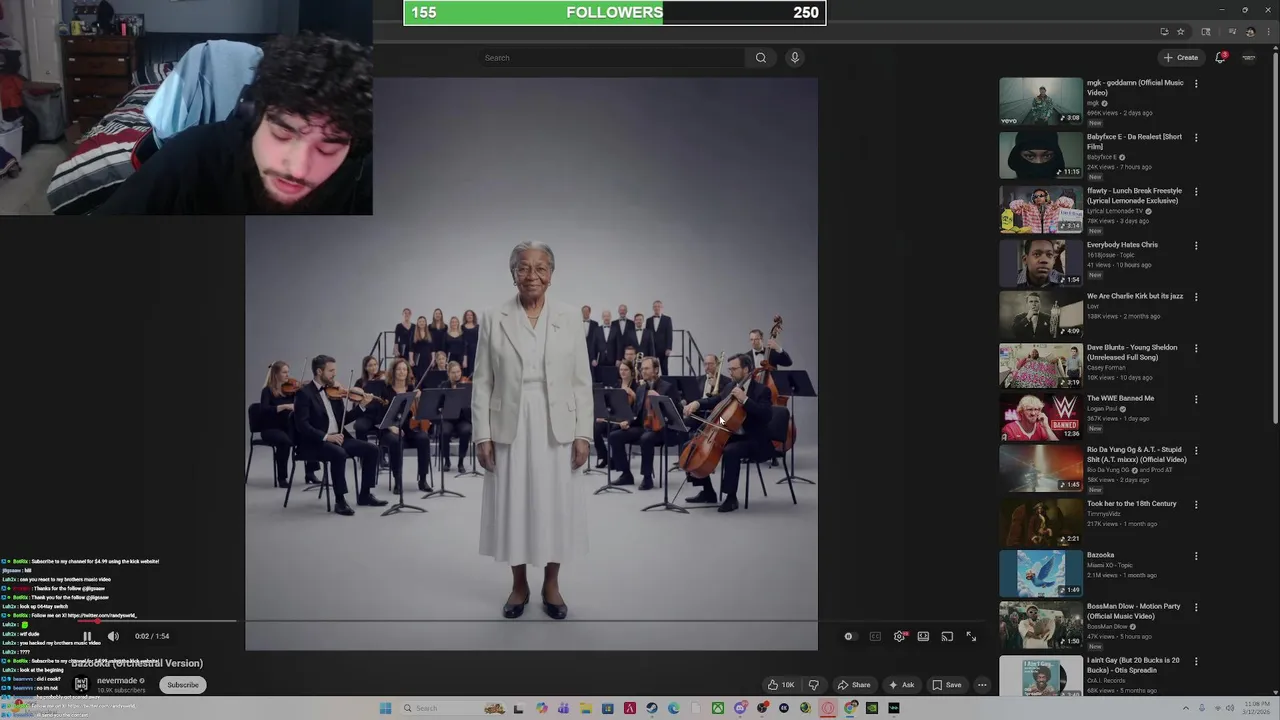
Task: Open BossMan Dlow - Motion Party title
Action: 1134,611
